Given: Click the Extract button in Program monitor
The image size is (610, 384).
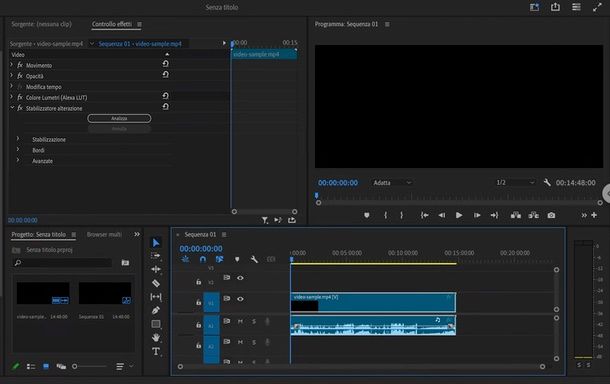Looking at the screenshot, I should (x=533, y=215).
